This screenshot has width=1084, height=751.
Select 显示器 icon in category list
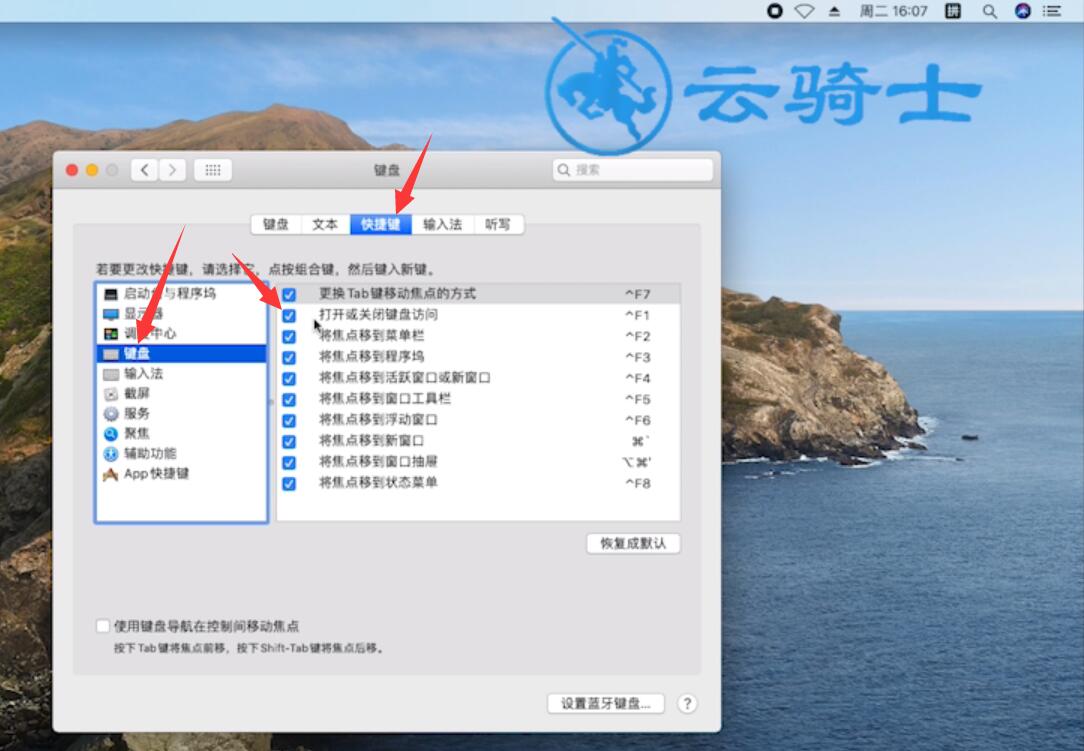[111, 314]
